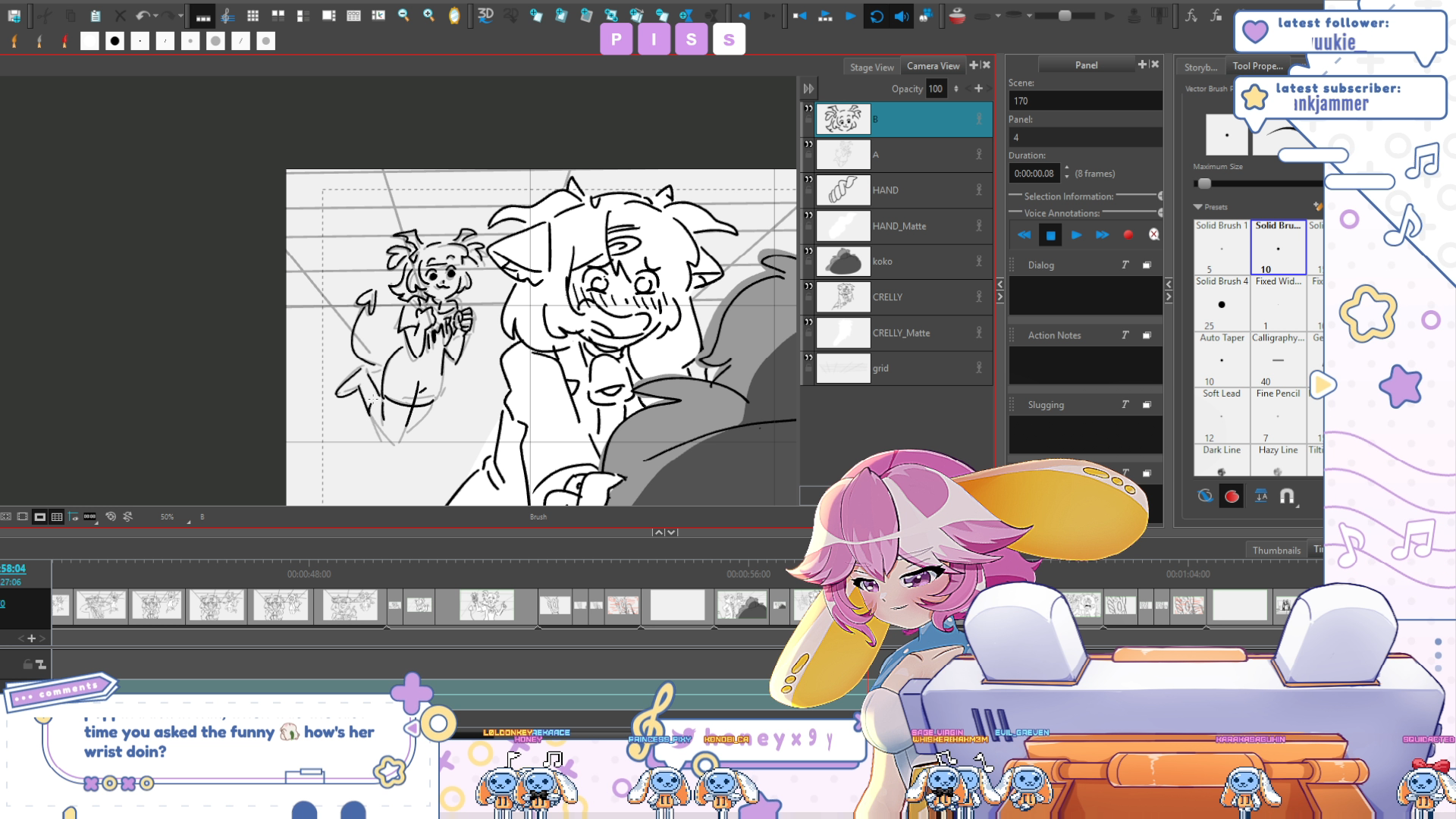Image resolution: width=1456 pixels, height=819 pixels.
Task: Toggle the sound speaker button
Action: pyautogui.click(x=901, y=16)
